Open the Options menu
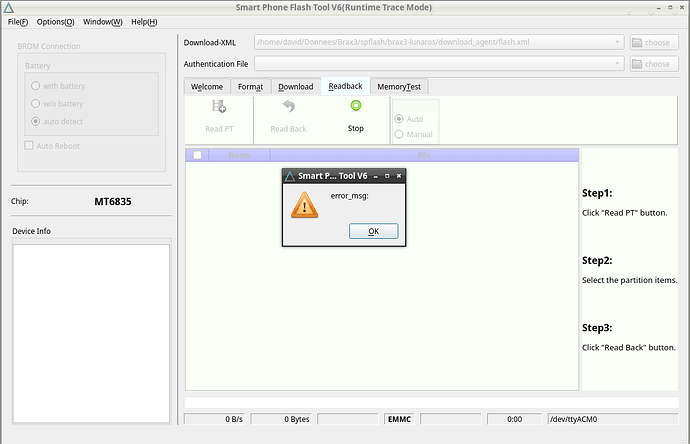Viewport: 690px width, 444px height. tap(55, 22)
